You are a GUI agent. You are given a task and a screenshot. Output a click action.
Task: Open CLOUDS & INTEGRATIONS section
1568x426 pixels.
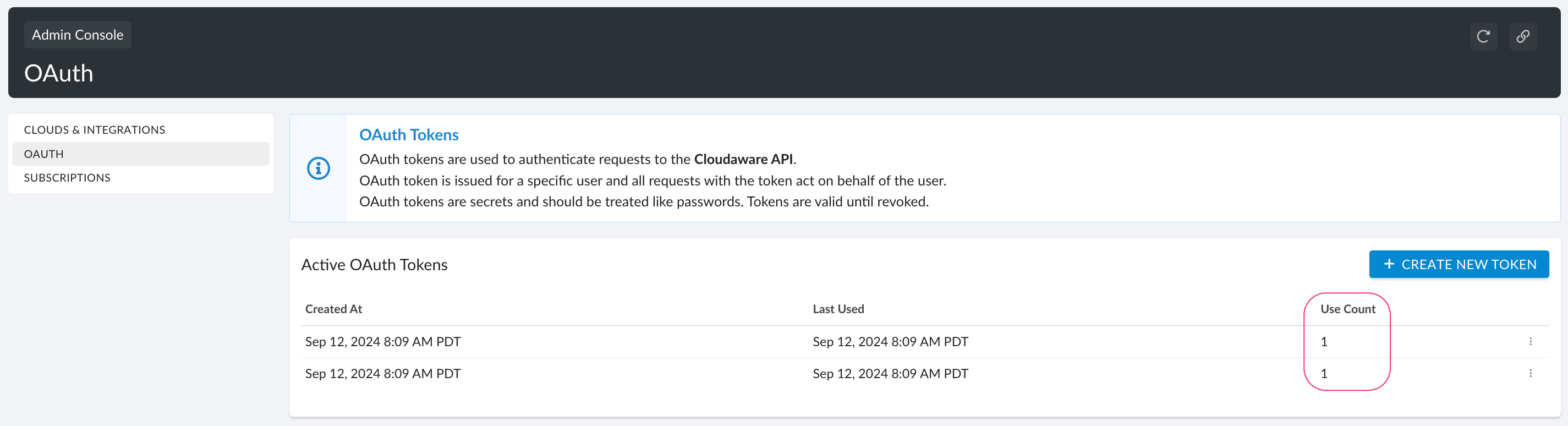[x=94, y=129]
